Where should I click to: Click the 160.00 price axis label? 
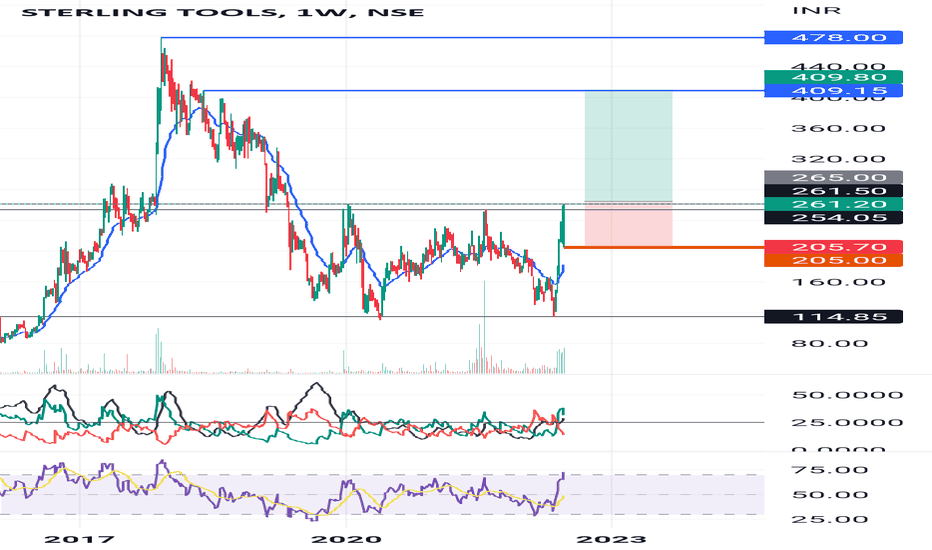(x=839, y=282)
